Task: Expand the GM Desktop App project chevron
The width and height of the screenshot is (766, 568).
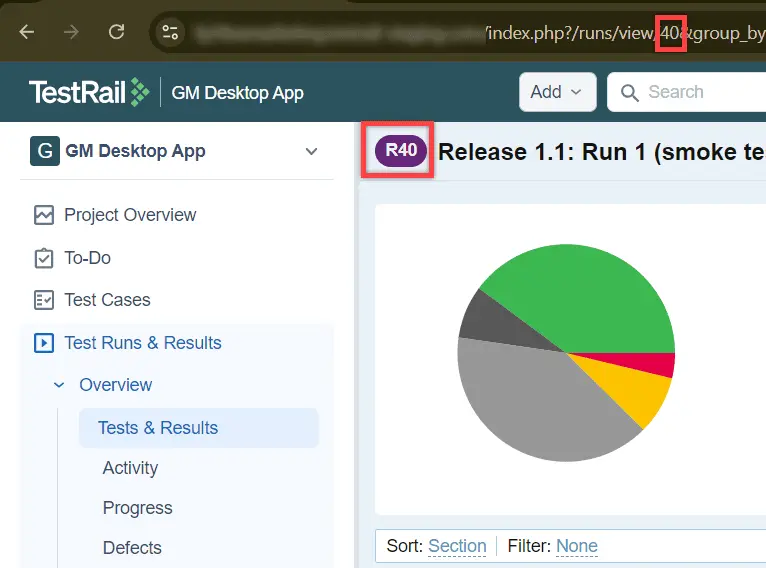Action: (x=312, y=151)
